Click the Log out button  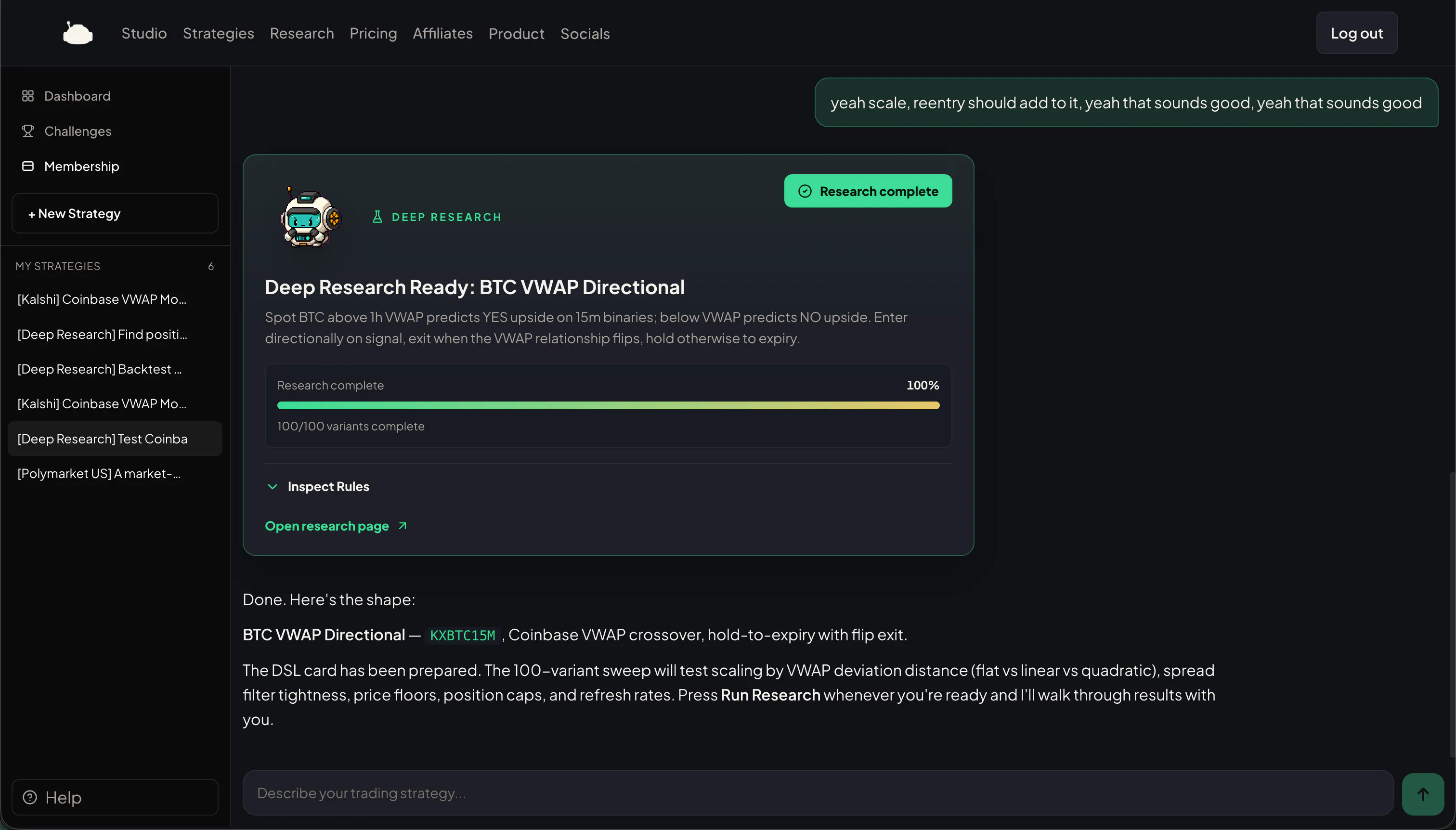click(1356, 33)
